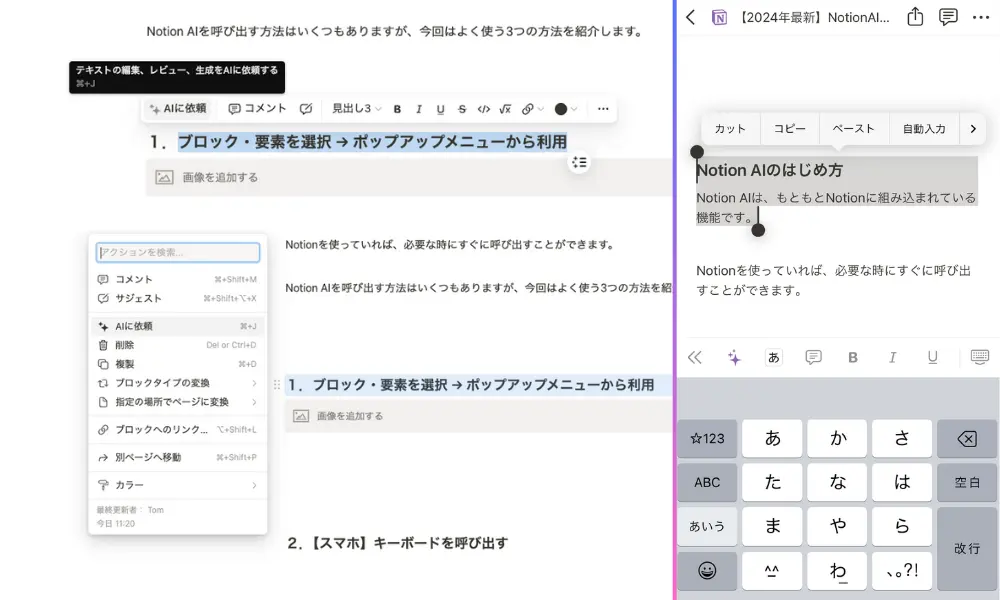Select AIに依頼 in the block context menu
This screenshot has height=600, width=1000.
click(x=177, y=326)
